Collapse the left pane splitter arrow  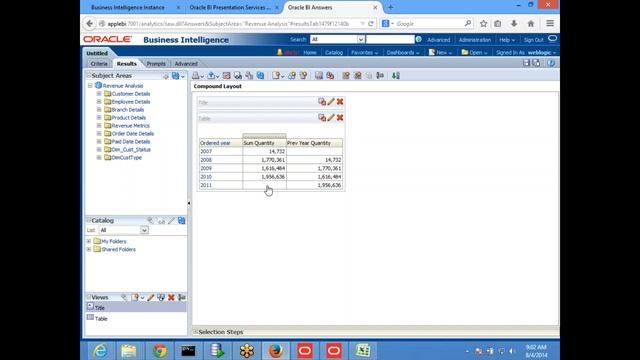coord(189,203)
